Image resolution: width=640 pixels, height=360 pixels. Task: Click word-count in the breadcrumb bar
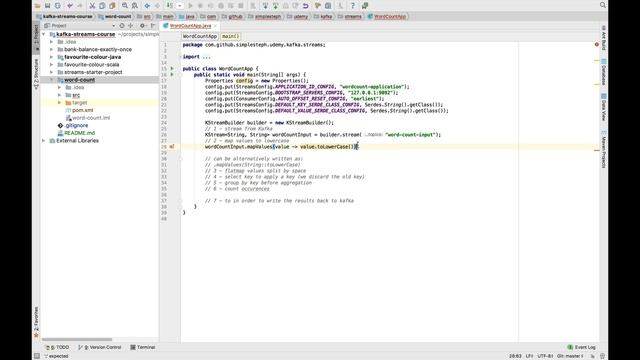(115, 17)
